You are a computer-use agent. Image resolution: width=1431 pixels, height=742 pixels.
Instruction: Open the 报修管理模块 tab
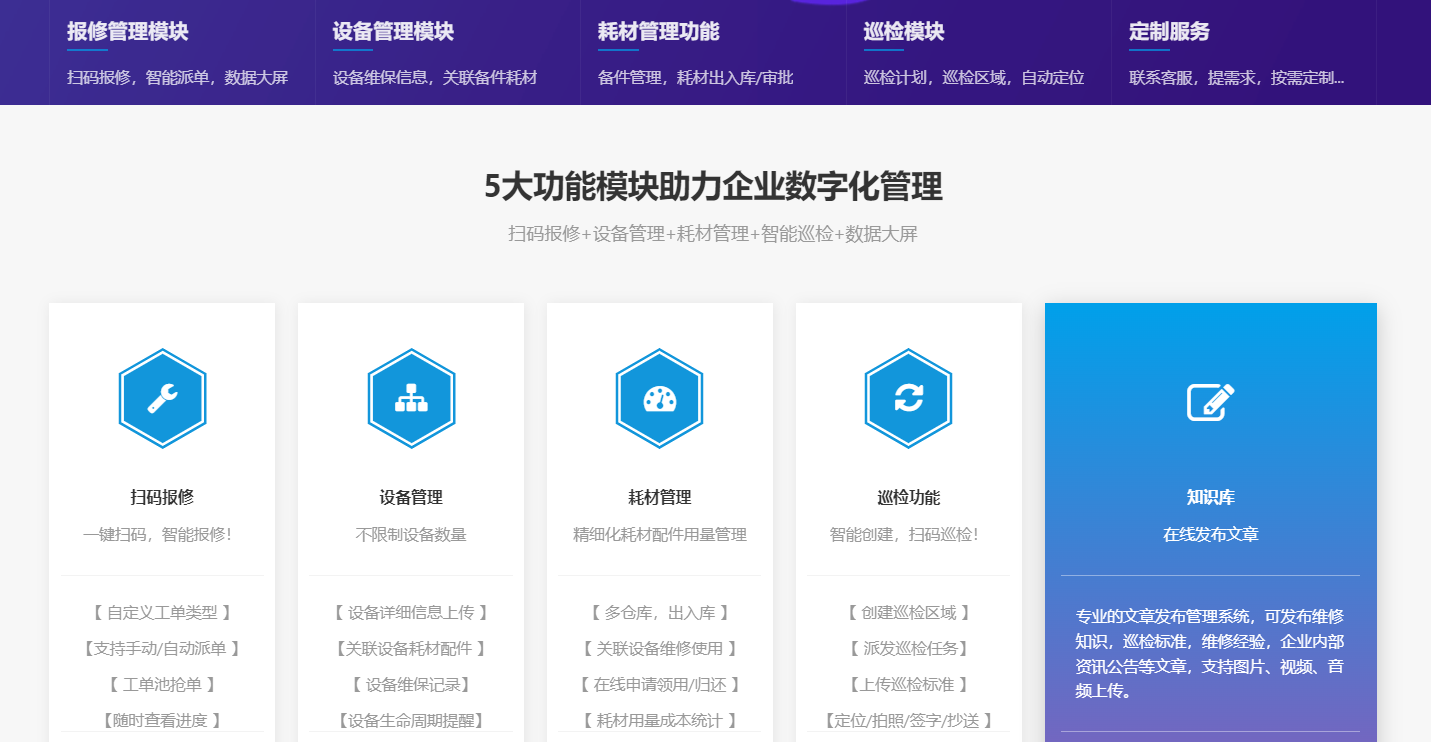(x=128, y=32)
